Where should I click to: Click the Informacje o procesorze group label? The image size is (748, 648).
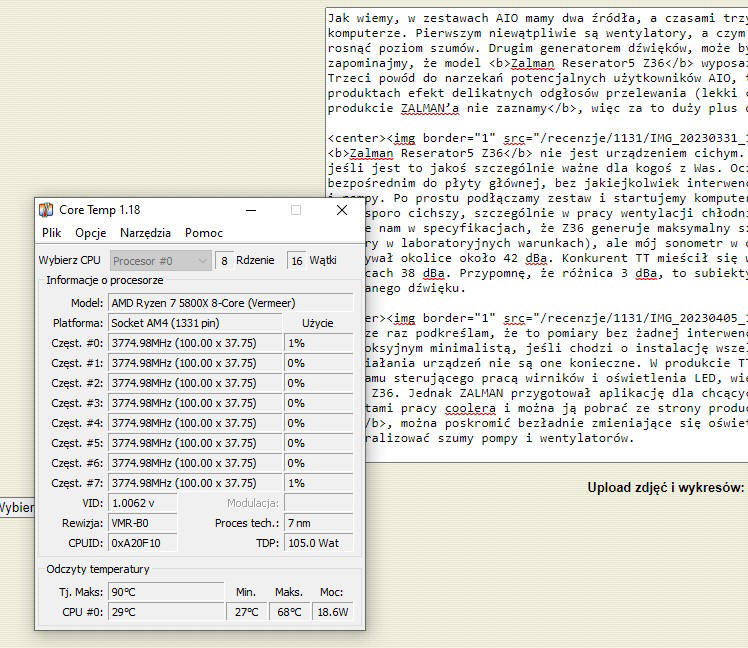coord(104,281)
